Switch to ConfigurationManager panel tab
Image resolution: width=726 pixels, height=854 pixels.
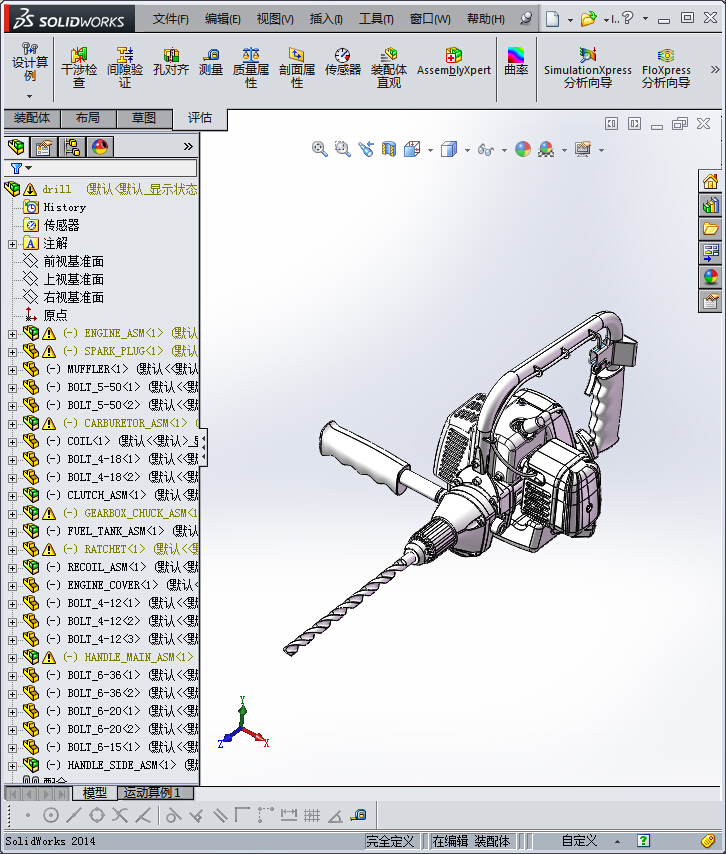click(x=72, y=147)
